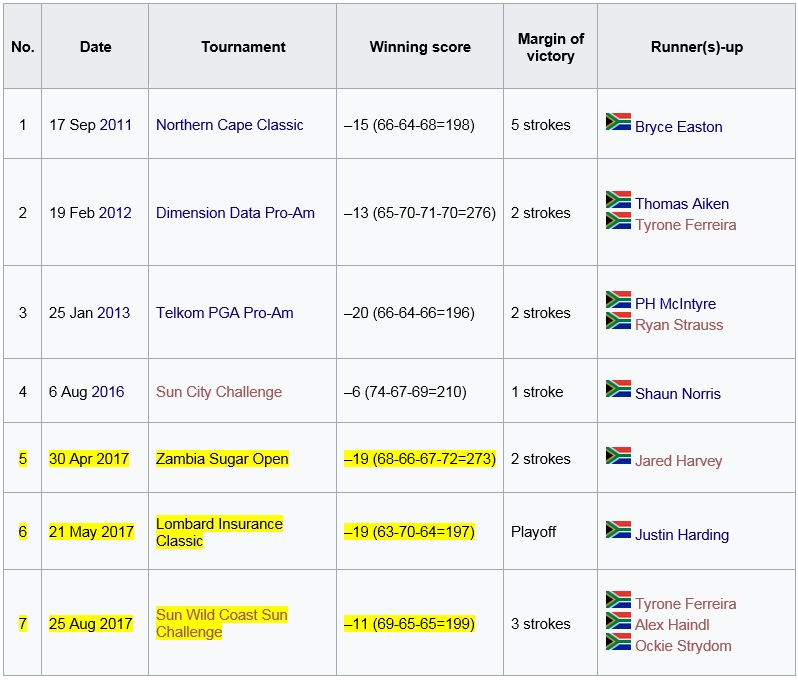Image resolution: width=798 pixels, height=680 pixels.
Task: Select score –19 (68-66-67-72=273)
Action: pyautogui.click(x=420, y=459)
